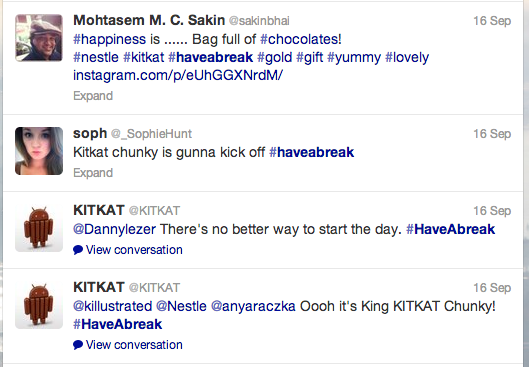Viewport: 529px width, 367px height.
Task: Open the #chocolates hashtag
Action: click(301, 39)
